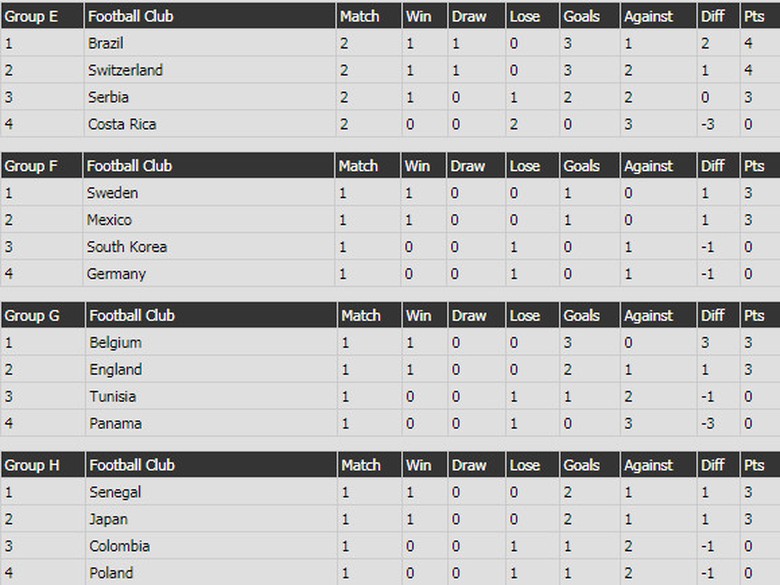This screenshot has width=780, height=585.
Task: Select Panama team name
Action: tap(115, 424)
